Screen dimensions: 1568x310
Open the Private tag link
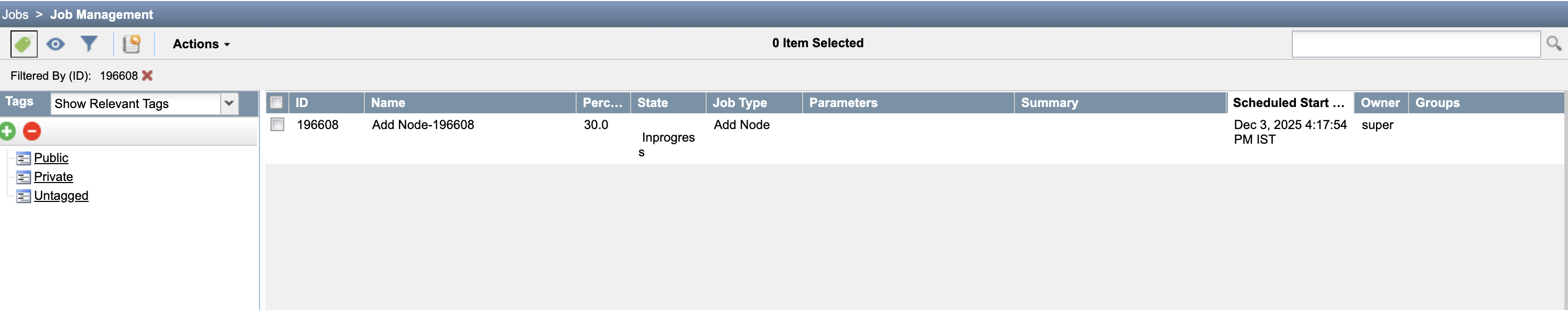tap(53, 177)
